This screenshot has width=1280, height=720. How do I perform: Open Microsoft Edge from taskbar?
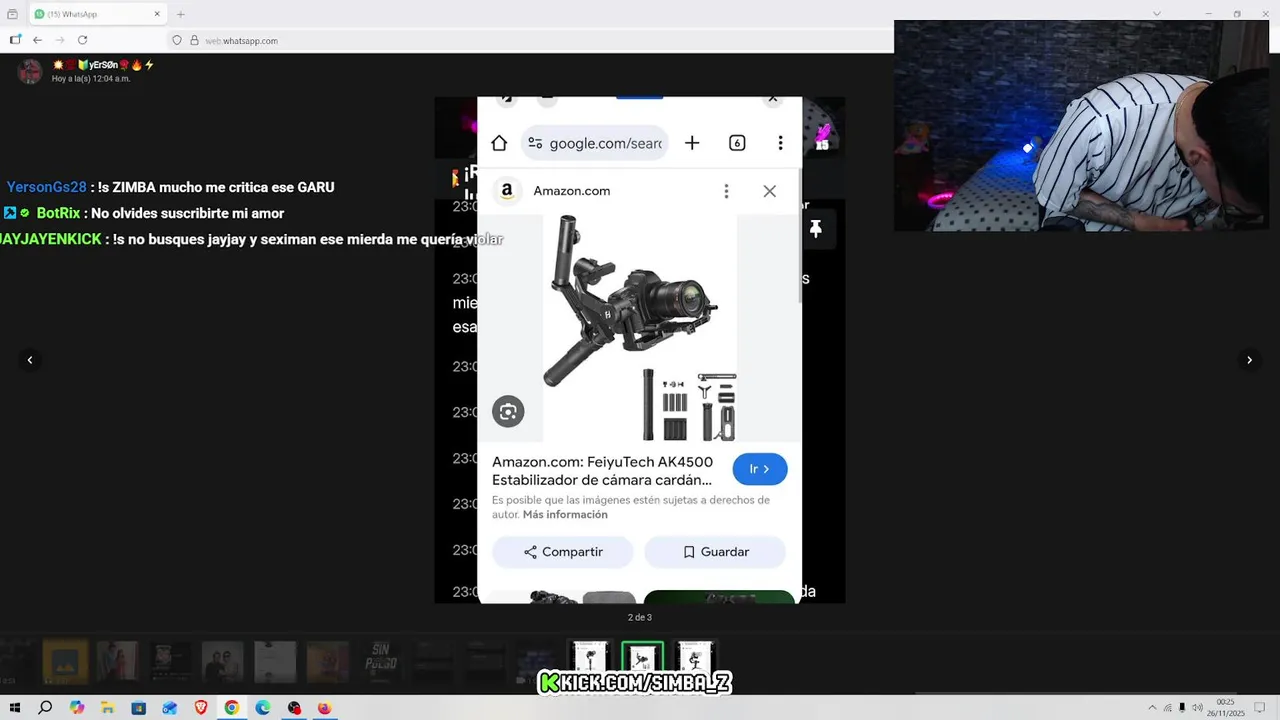point(263,708)
